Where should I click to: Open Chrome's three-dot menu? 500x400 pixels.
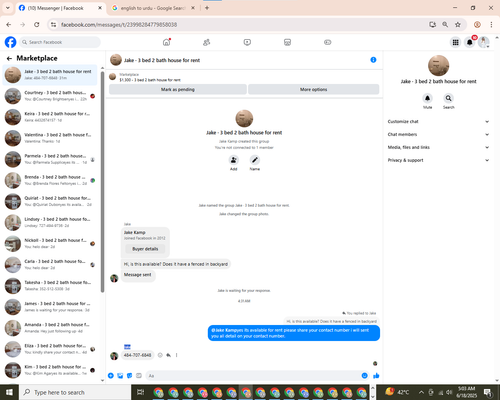[x=491, y=24]
